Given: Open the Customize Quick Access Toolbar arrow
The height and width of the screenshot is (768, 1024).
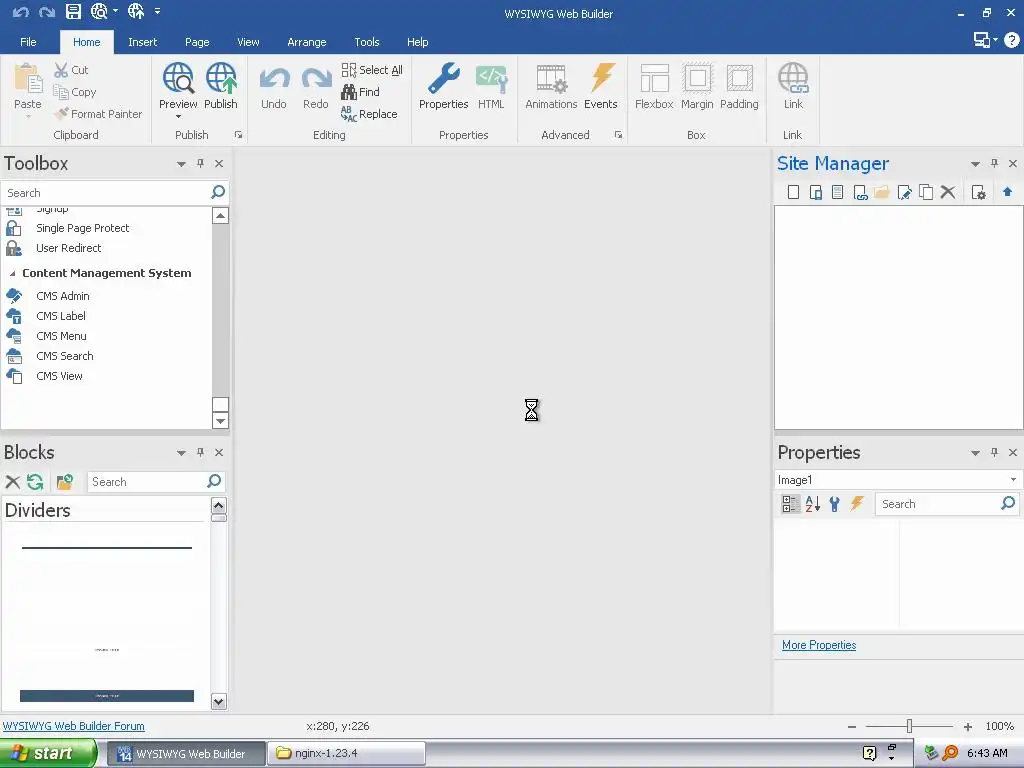Looking at the screenshot, I should (157, 12).
